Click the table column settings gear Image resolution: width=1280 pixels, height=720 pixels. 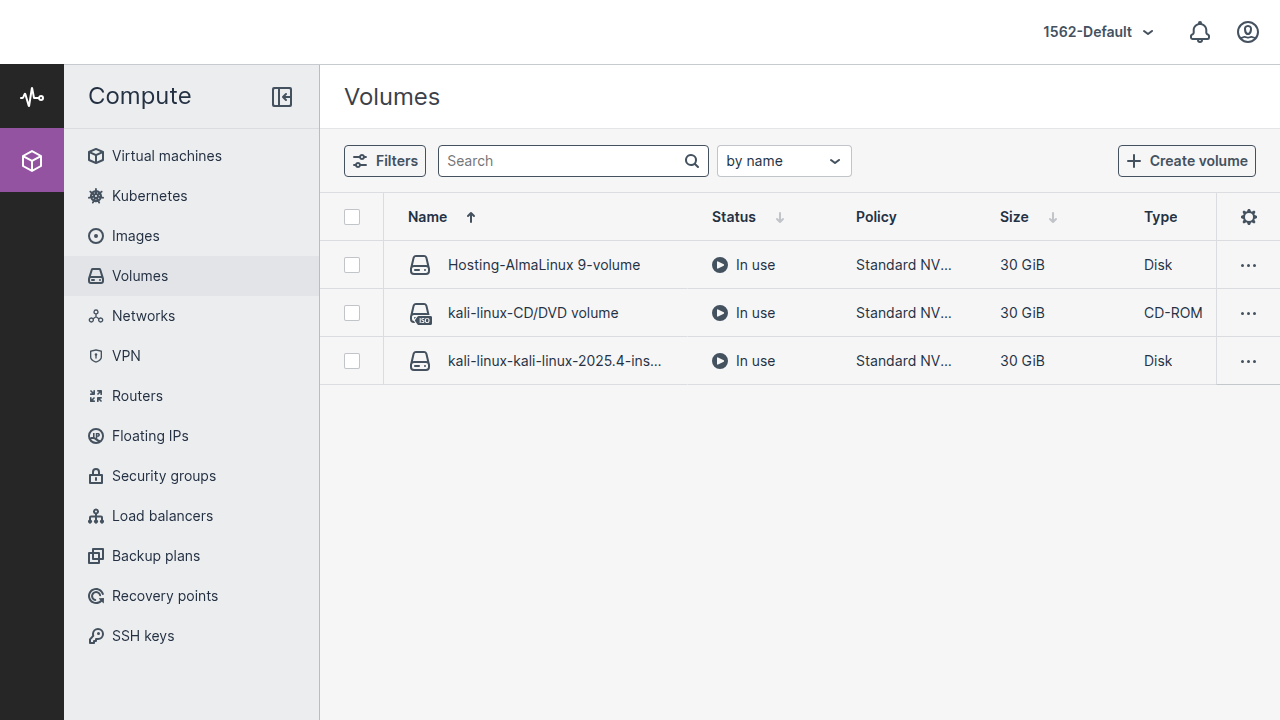(x=1249, y=217)
